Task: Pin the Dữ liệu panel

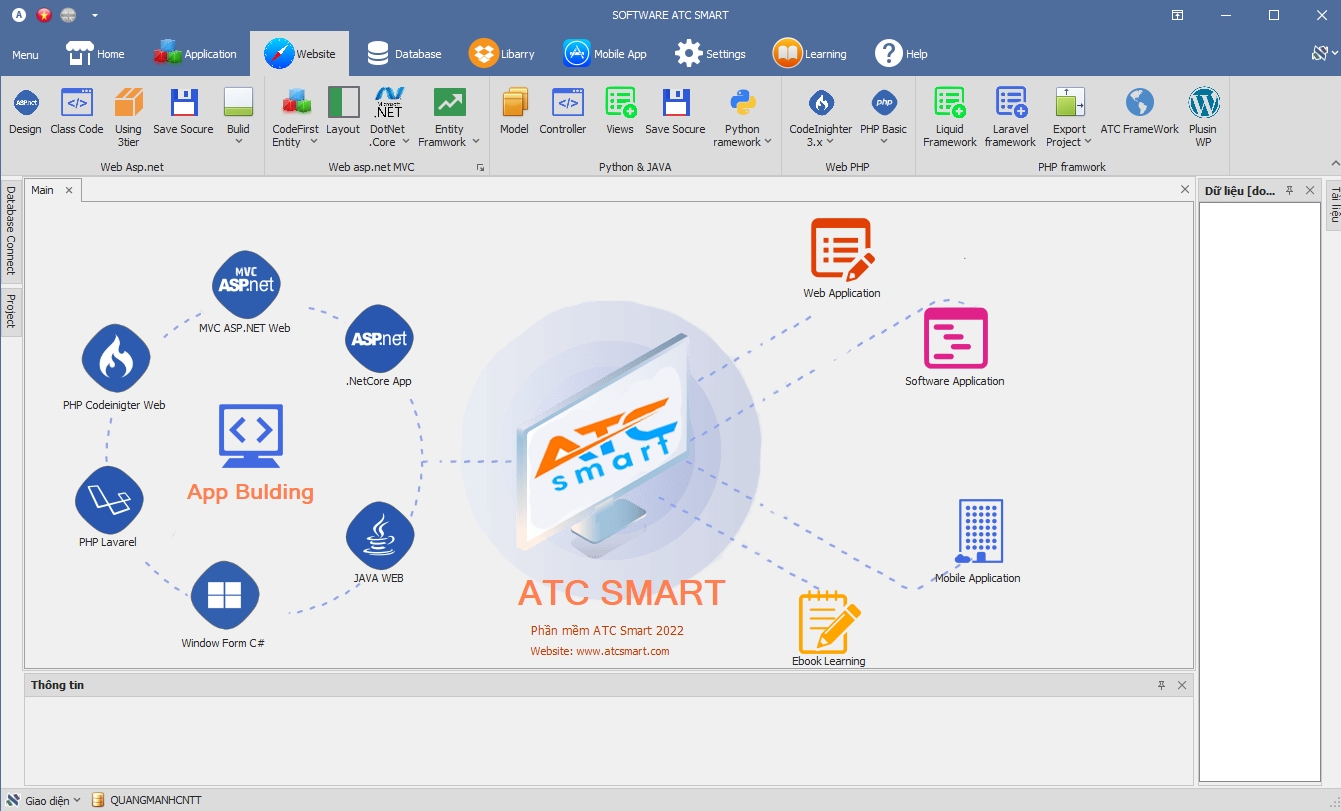Action: pos(1290,190)
